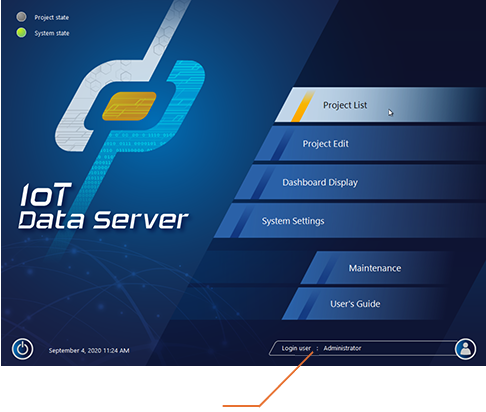This screenshot has height=412, width=486.
Task: Click the gray Project state indicator
Action: click(x=21, y=17)
